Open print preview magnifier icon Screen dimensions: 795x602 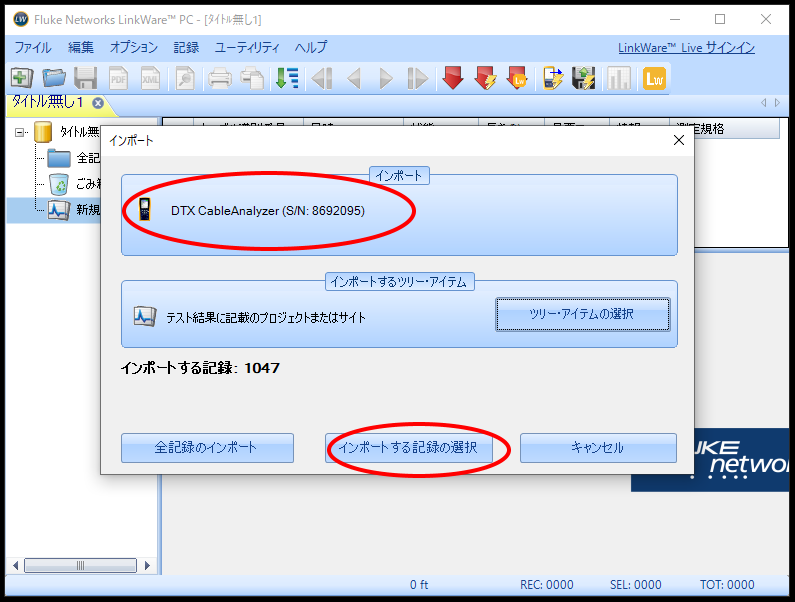[185, 78]
